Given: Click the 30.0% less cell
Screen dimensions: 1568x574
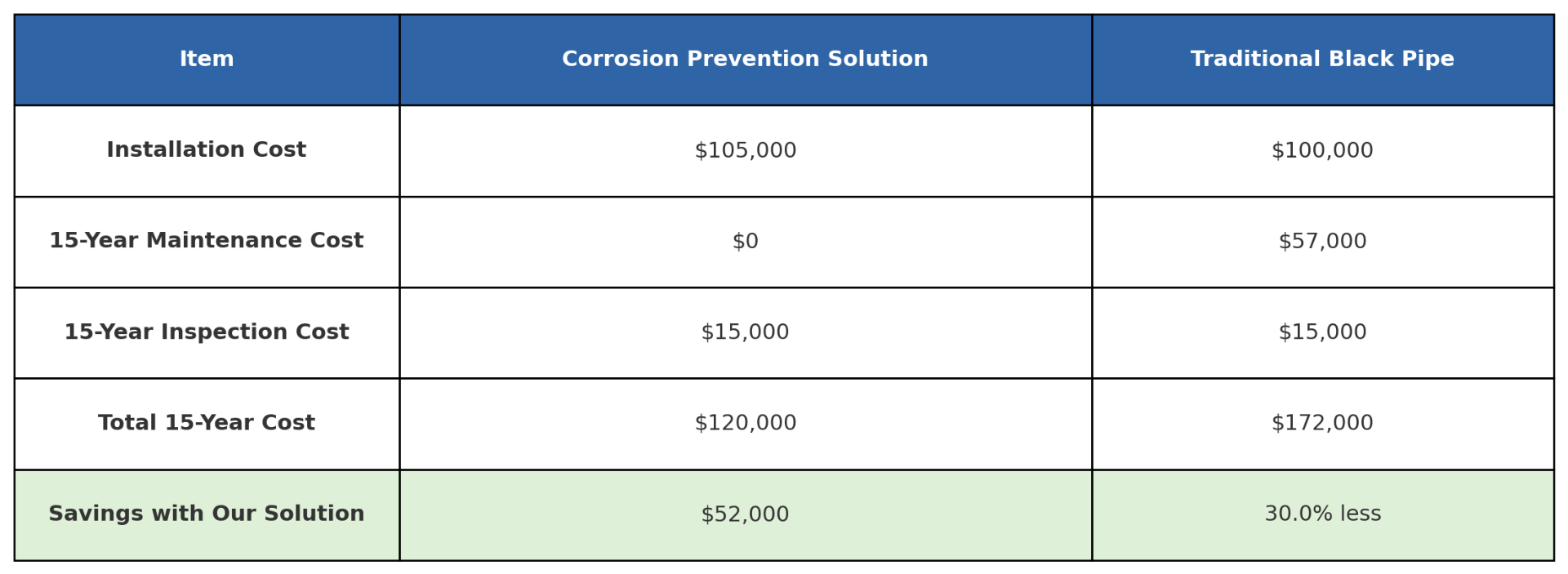Looking at the screenshot, I should click(x=1322, y=514).
